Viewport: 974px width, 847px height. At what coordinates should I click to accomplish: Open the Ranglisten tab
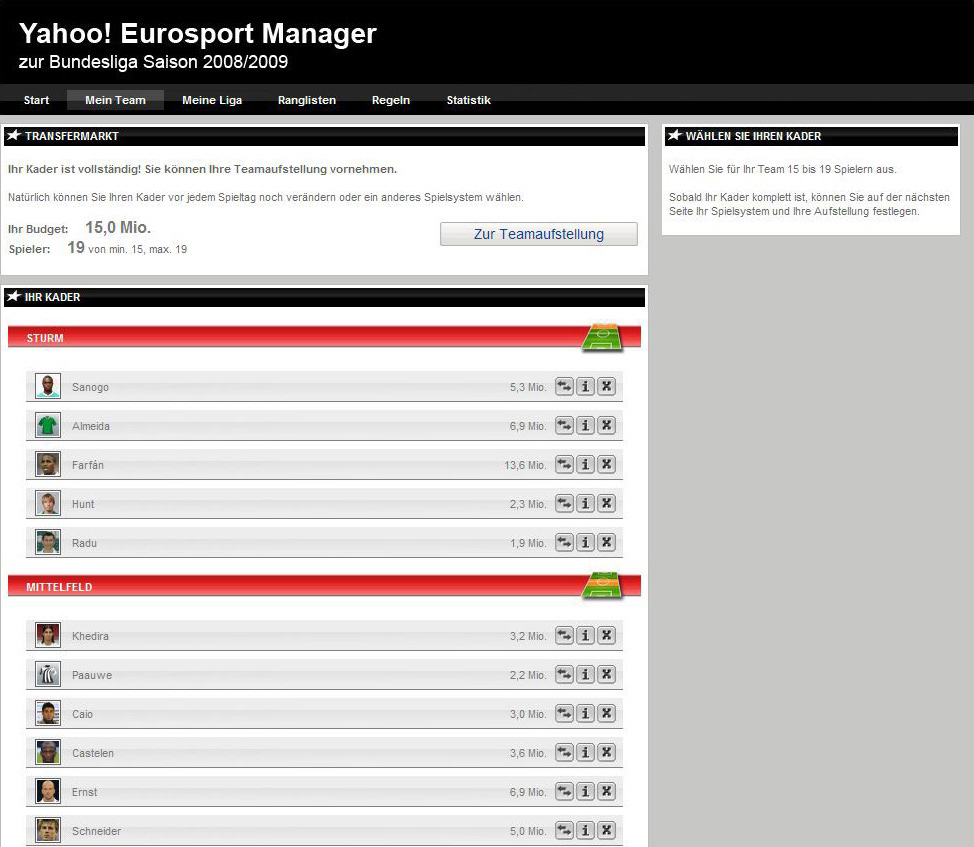[x=307, y=100]
